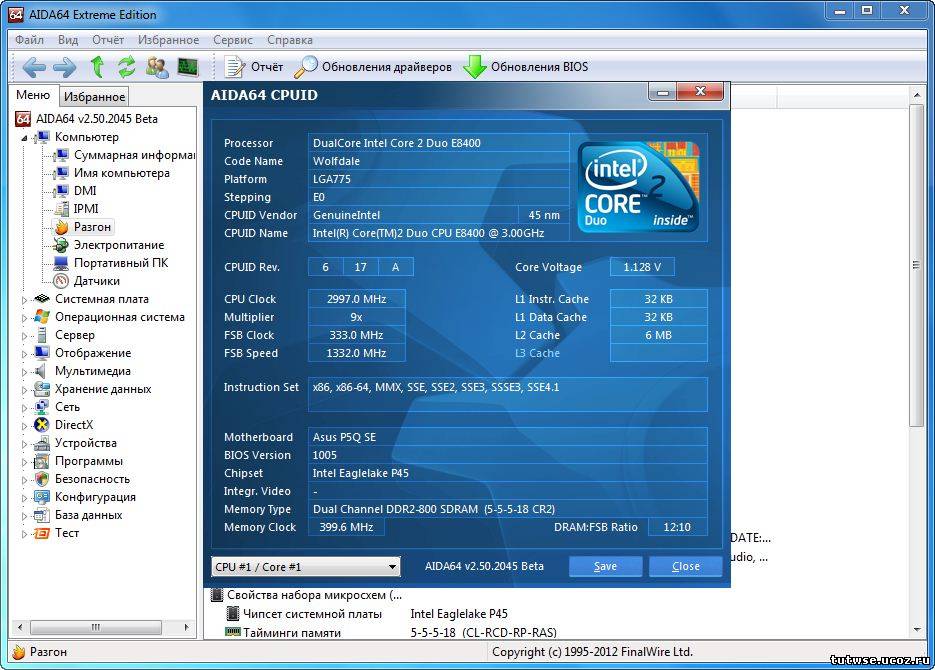
Task: Collapse the Компьютер tree node
Action: click(x=25, y=137)
